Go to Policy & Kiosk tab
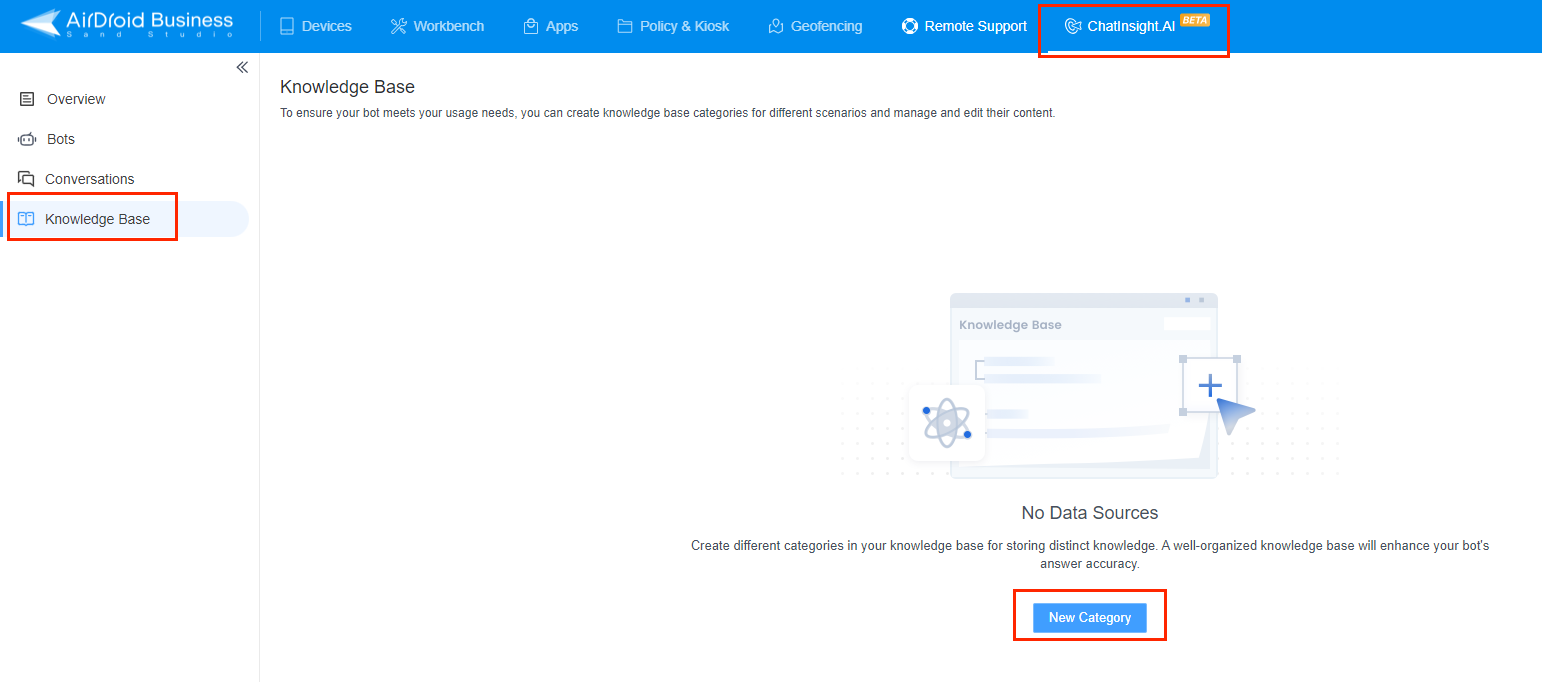This screenshot has height=682, width=1542. pyautogui.click(x=673, y=26)
